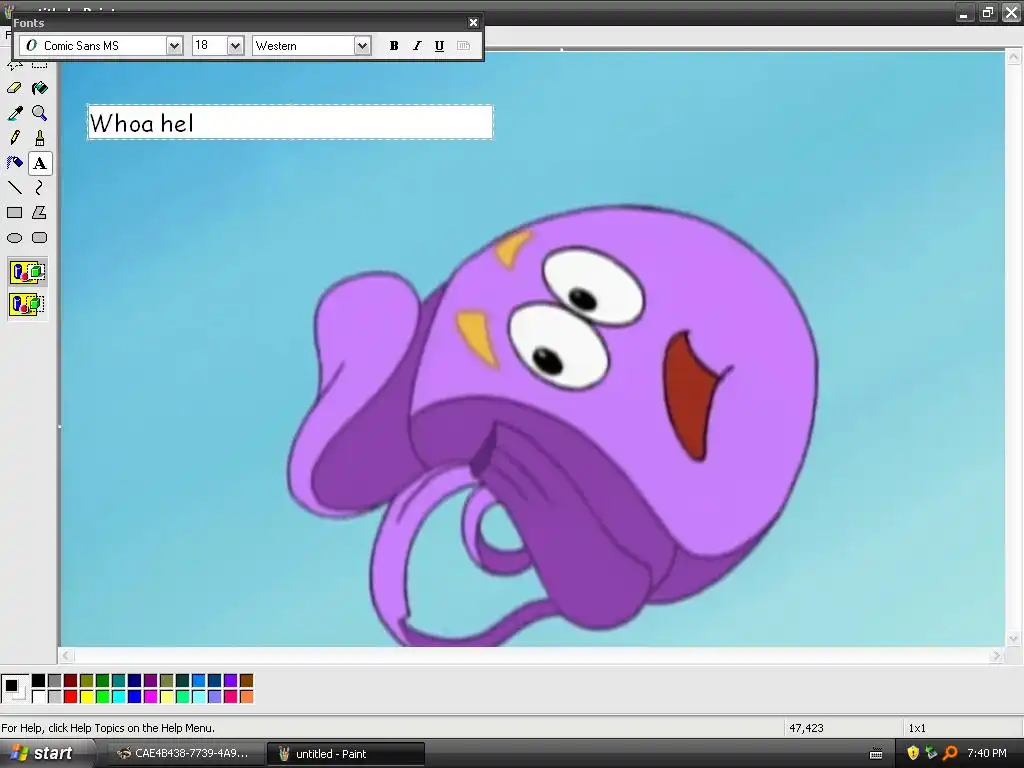Open the font name dropdown arrow
Image resolution: width=1024 pixels, height=768 pixels.
174,46
